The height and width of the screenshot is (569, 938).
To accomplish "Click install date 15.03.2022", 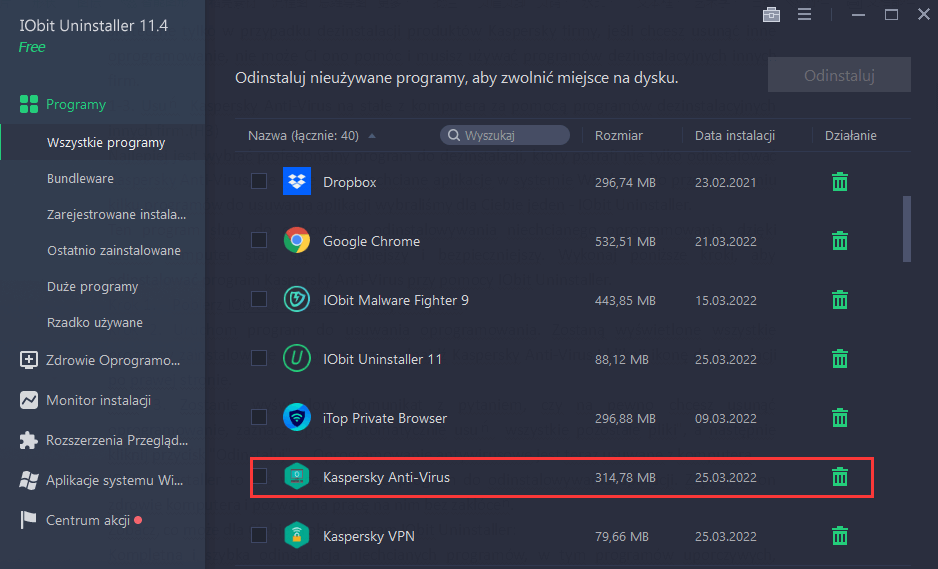I will click(x=726, y=300).
